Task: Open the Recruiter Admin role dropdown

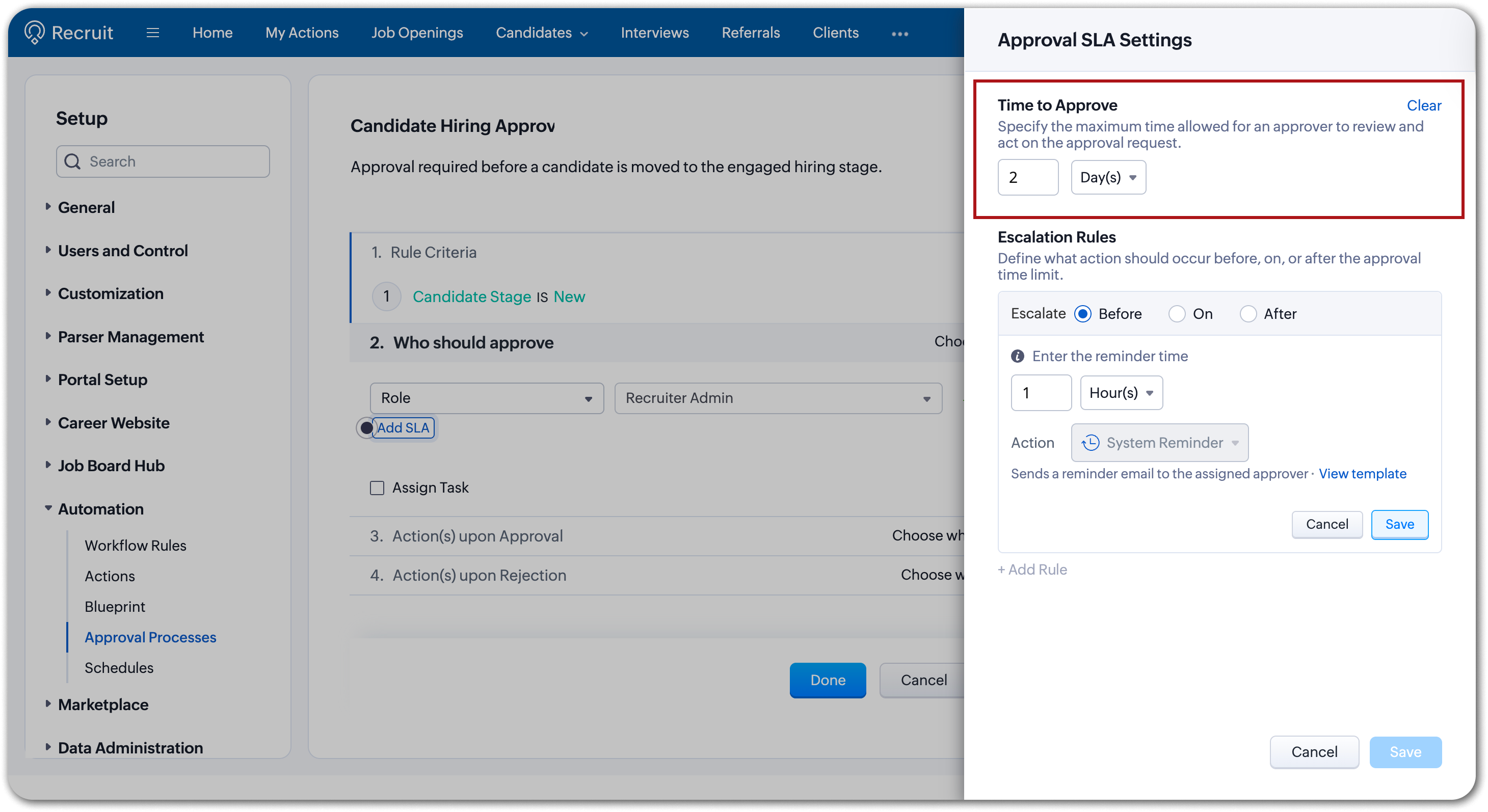Action: 778,398
